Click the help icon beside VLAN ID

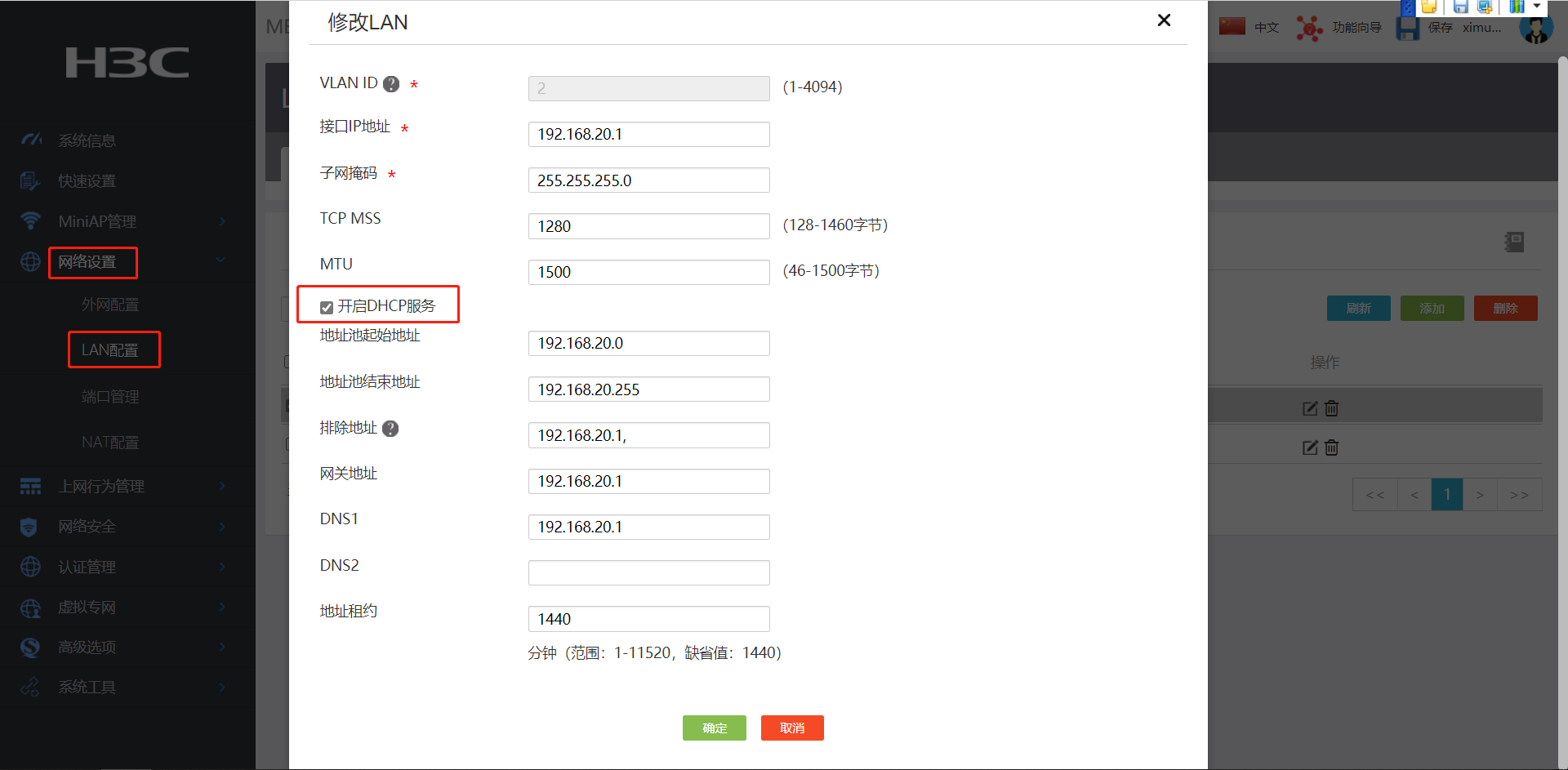[391, 84]
